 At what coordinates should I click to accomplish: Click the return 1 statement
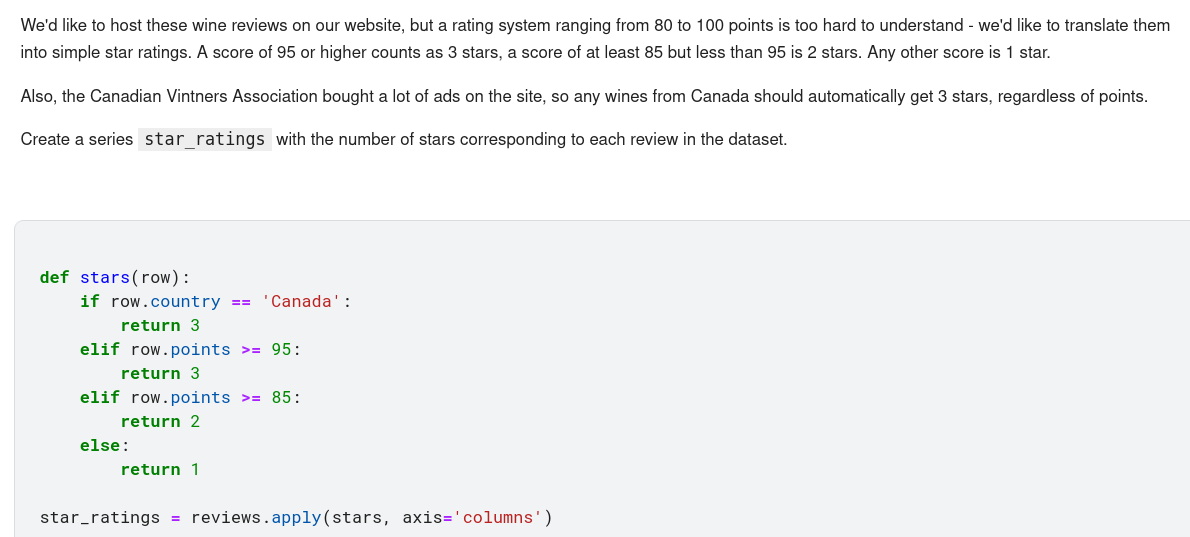coord(160,469)
